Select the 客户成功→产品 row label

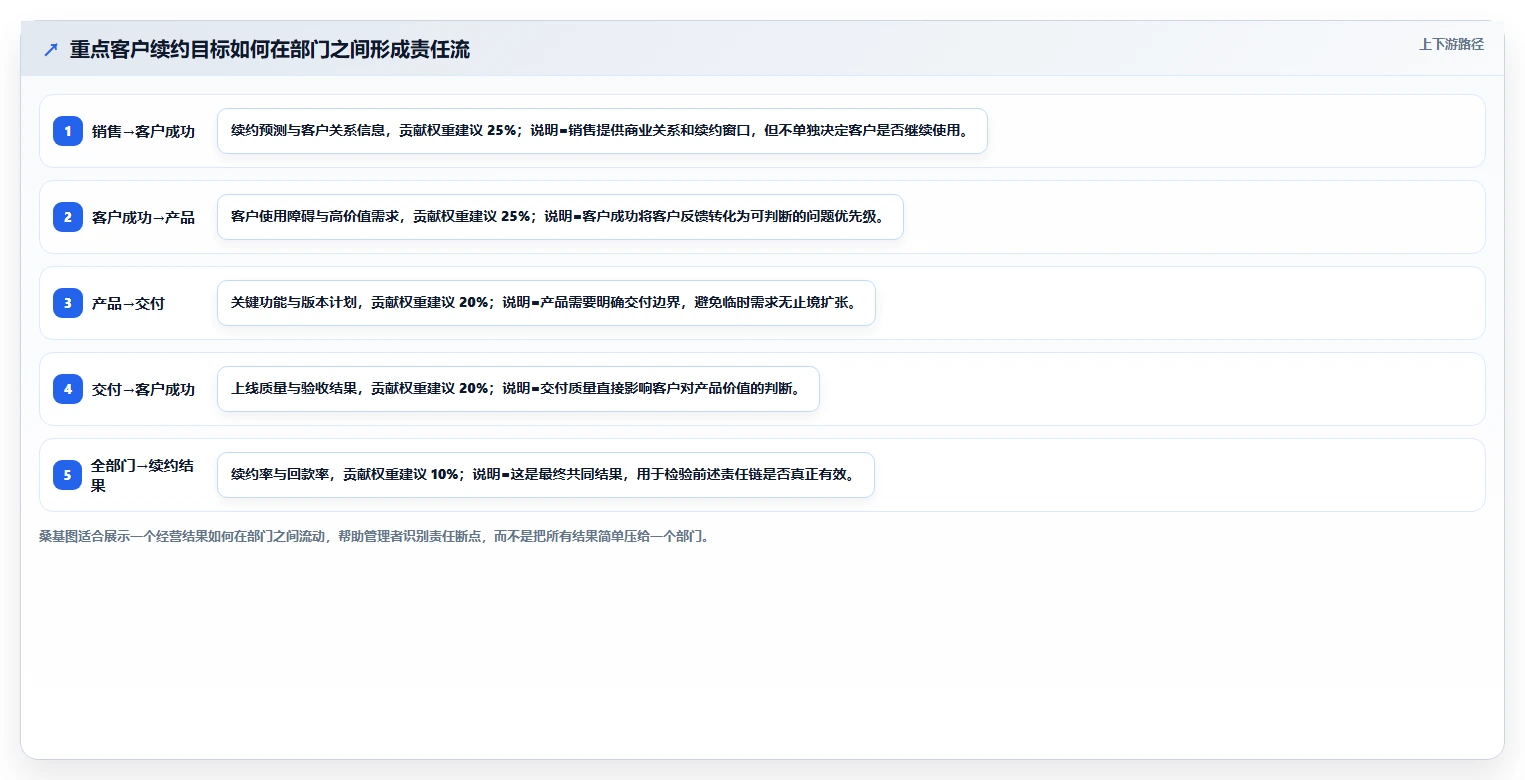(143, 217)
